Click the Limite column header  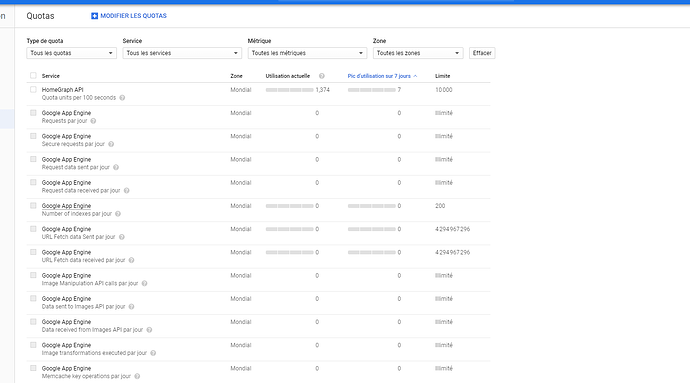(x=443, y=76)
